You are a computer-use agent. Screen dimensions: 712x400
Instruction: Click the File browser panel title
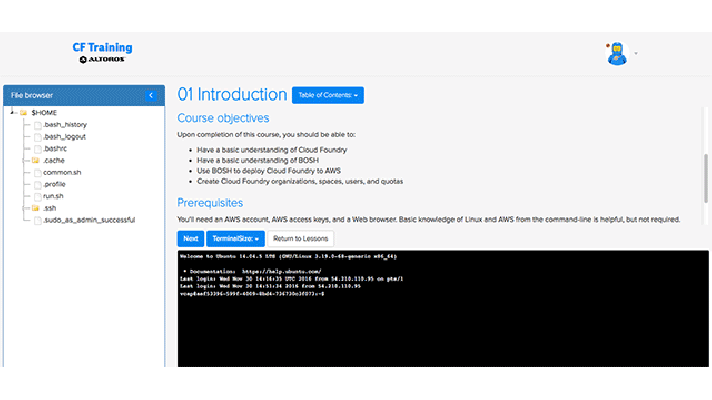32,95
